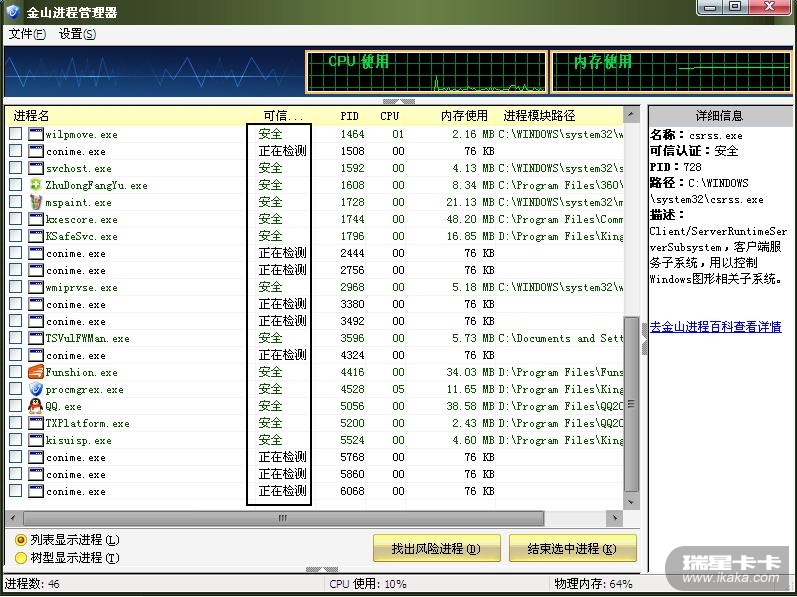Click 物理内存: 64% status entry
Viewport: 797px width, 597px height.
pyautogui.click(x=594, y=584)
